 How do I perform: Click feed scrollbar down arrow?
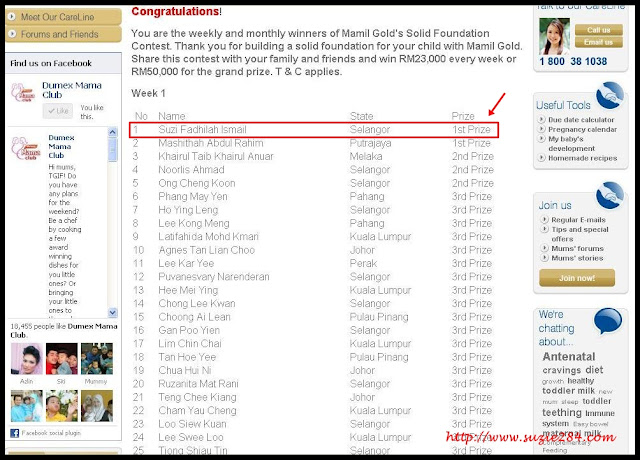tap(113, 313)
